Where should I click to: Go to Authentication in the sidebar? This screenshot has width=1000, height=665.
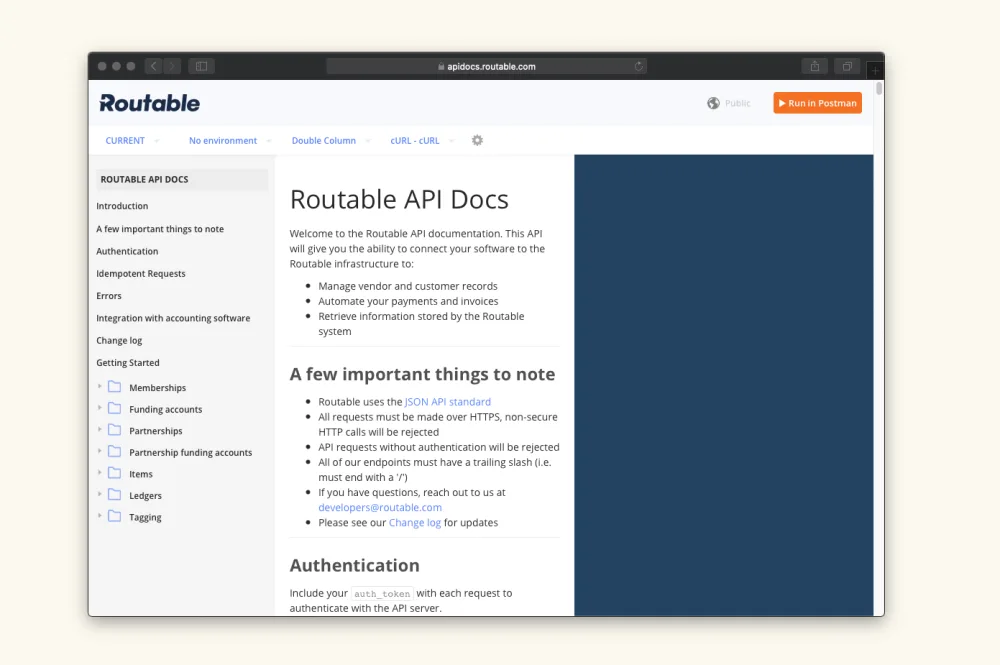(127, 251)
